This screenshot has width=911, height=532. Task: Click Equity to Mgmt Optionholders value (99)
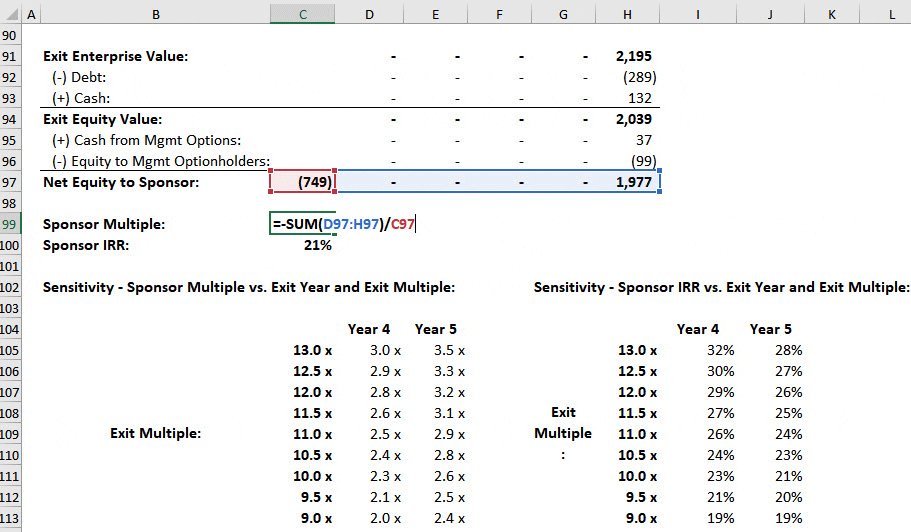[644, 161]
